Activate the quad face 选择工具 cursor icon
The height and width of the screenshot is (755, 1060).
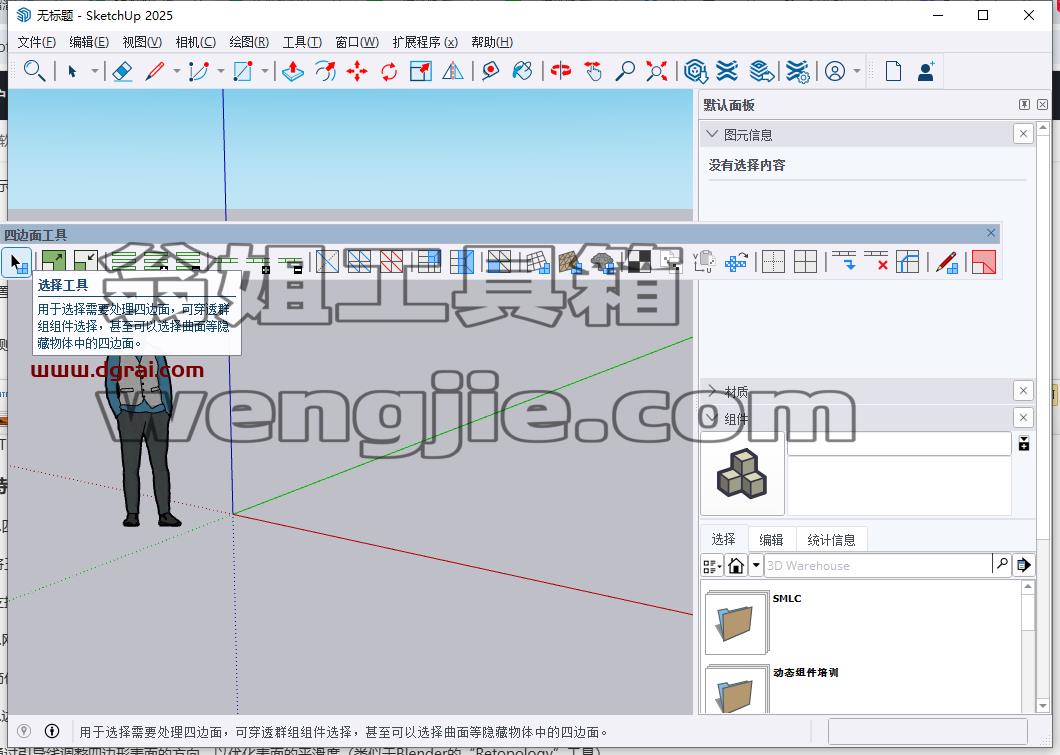[17, 262]
